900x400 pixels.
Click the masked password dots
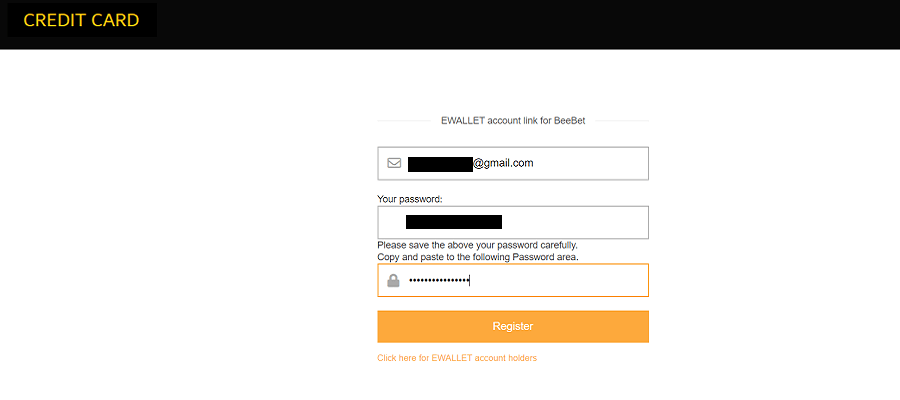(x=439, y=281)
